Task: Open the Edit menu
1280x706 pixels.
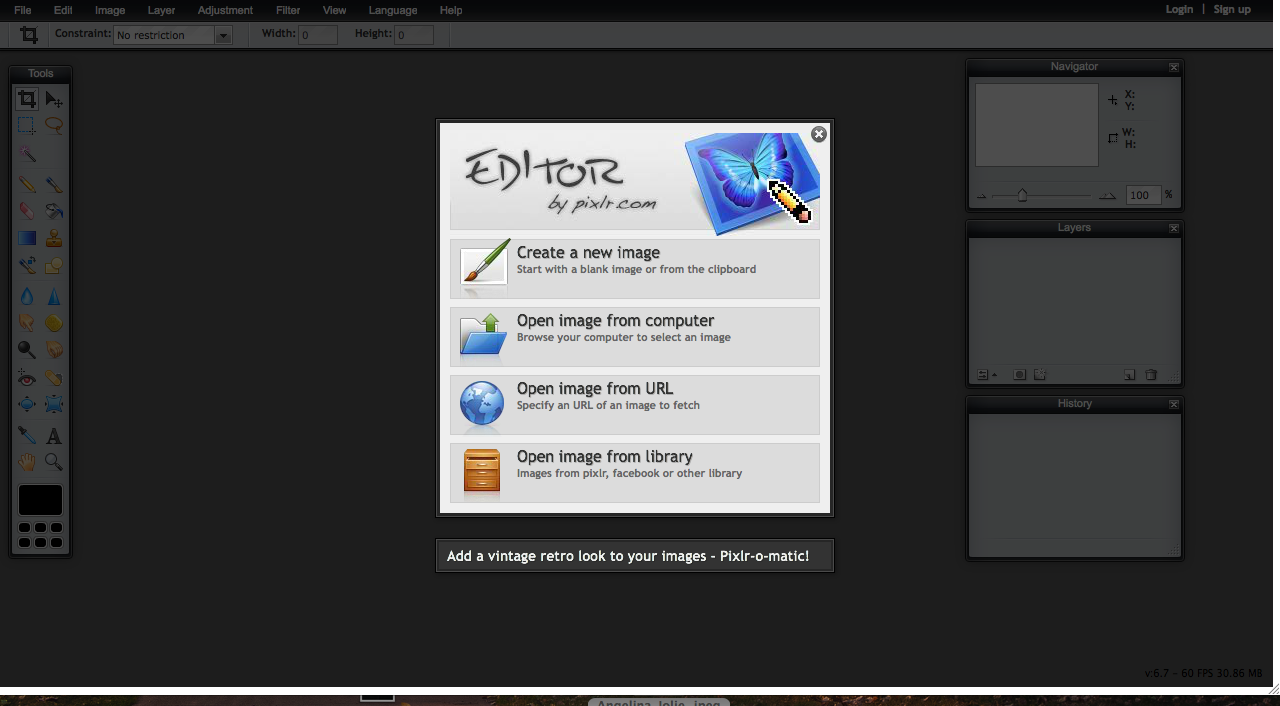Action: (x=63, y=10)
